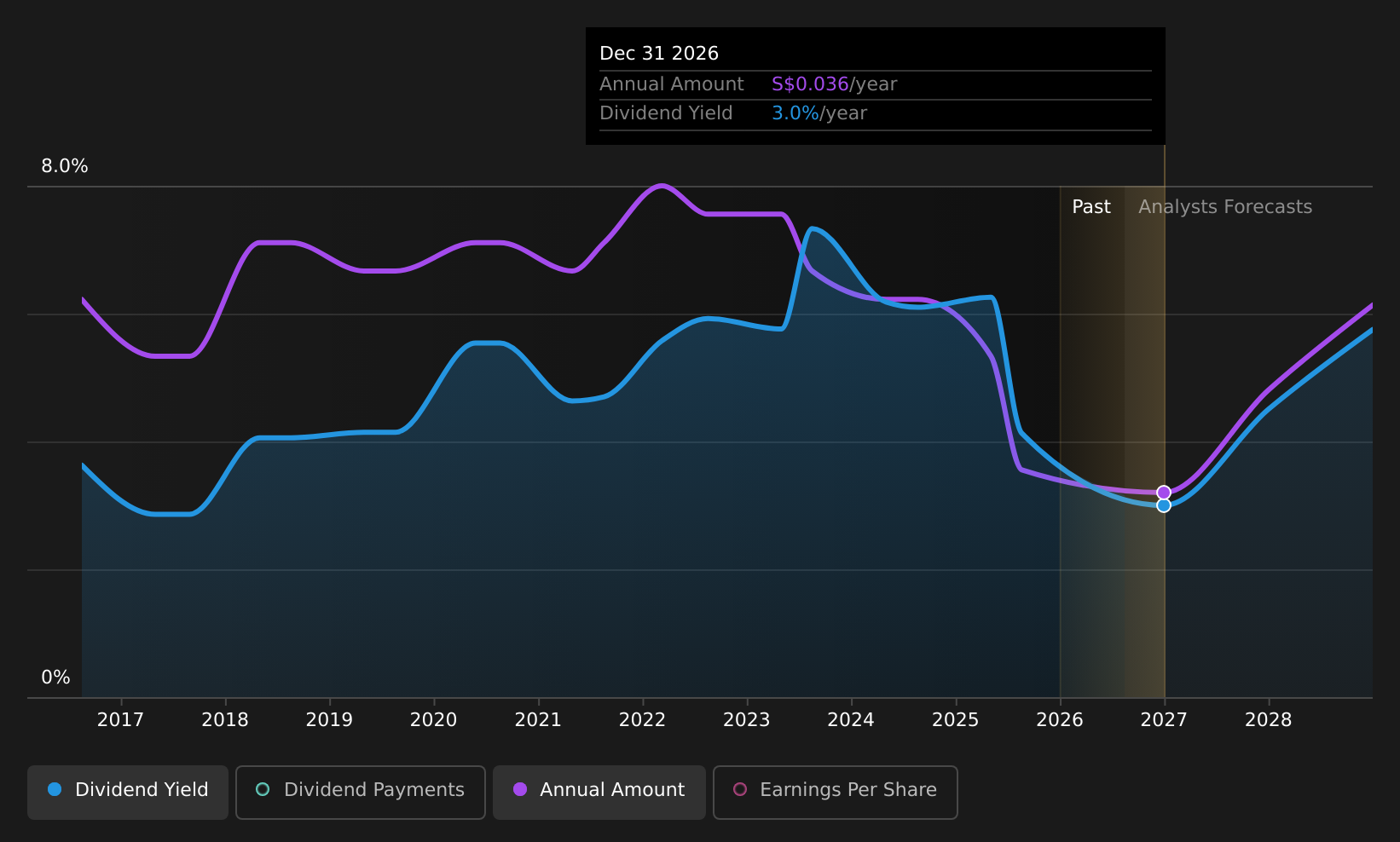This screenshot has width=1400, height=842.
Task: Click the Annual Amount tooltip row label
Action: pyautogui.click(x=672, y=84)
